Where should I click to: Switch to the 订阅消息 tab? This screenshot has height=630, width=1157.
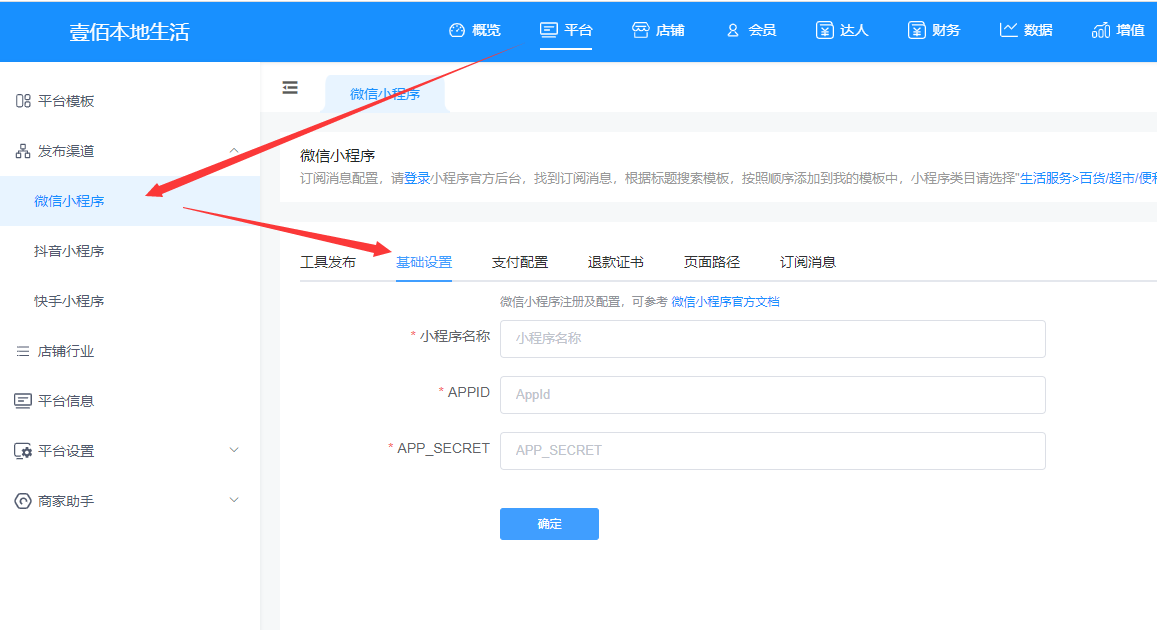click(x=807, y=262)
